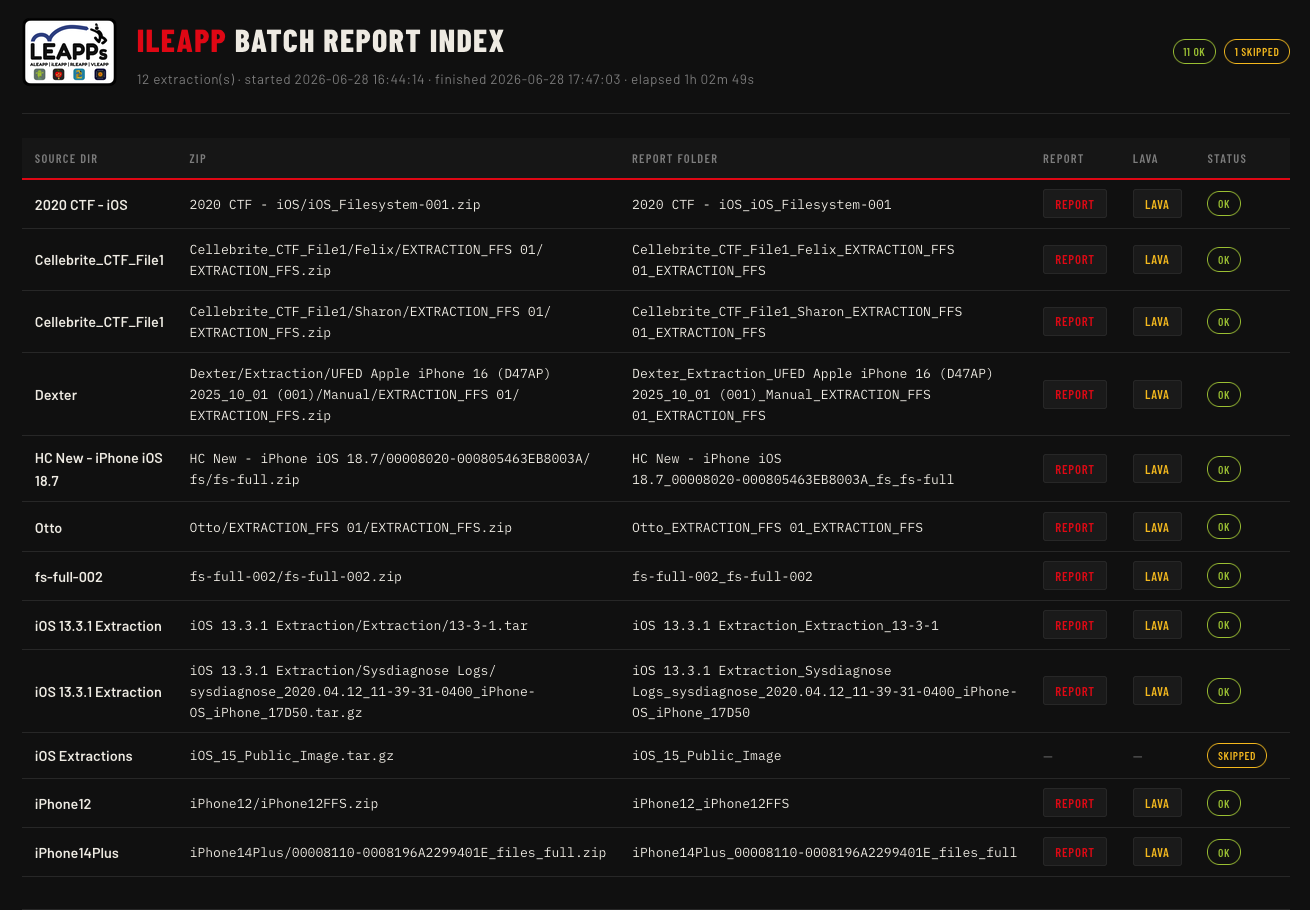Open LAVA for the Cellebrite Felix extraction

click(x=1157, y=259)
